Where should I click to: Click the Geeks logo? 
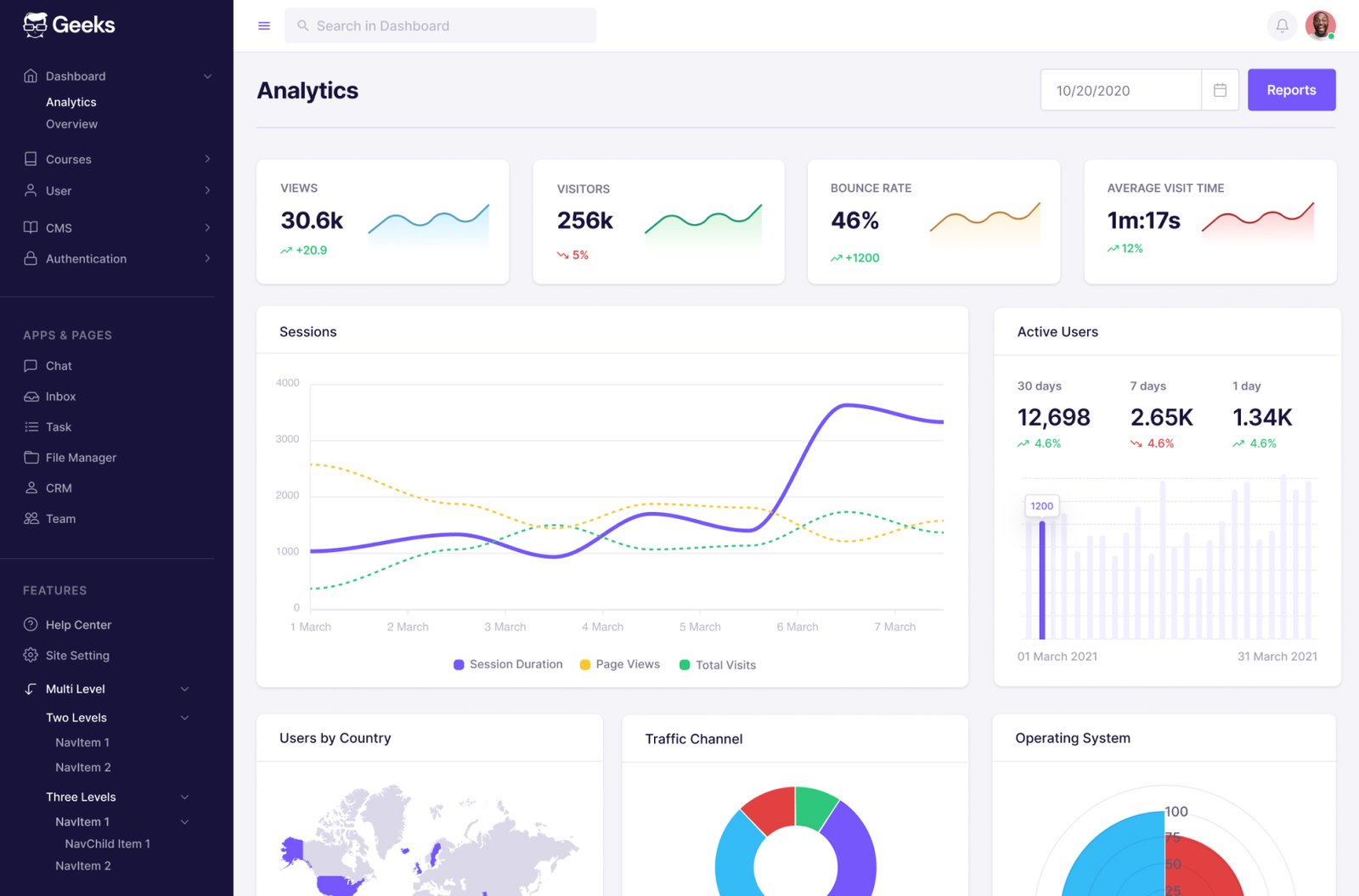[69, 25]
